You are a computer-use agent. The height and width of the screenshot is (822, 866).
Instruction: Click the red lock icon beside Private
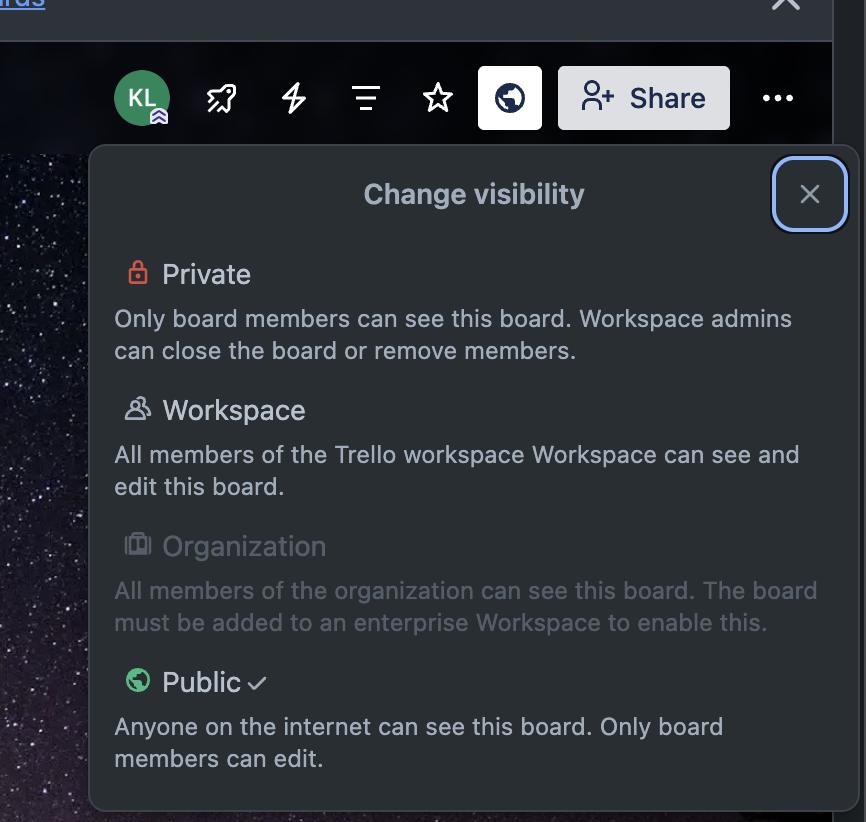pyautogui.click(x=138, y=273)
